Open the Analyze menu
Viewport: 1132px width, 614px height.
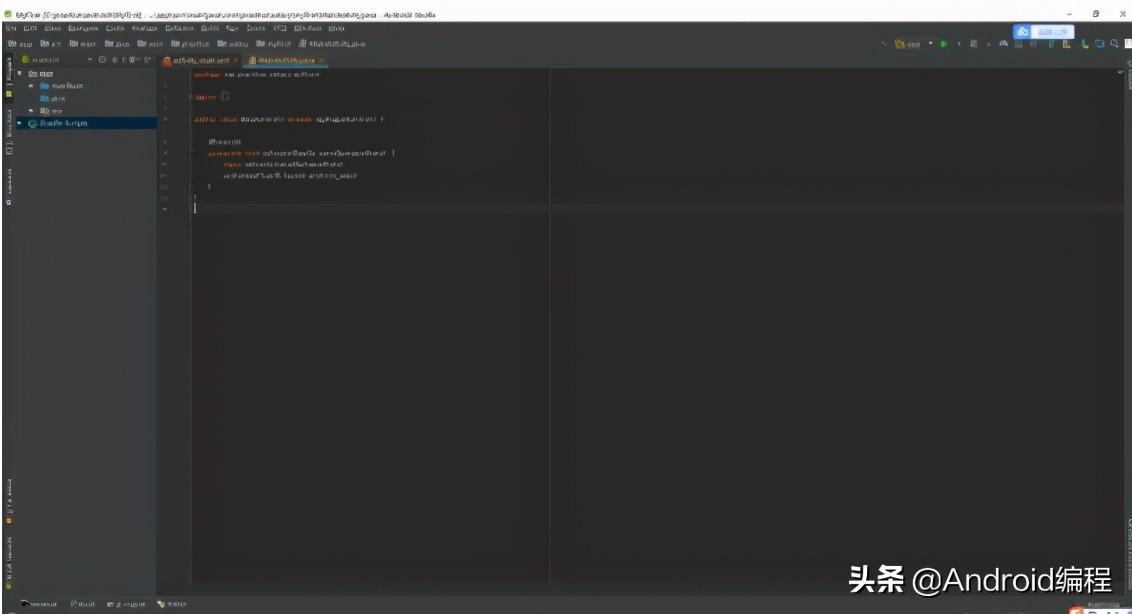pos(144,28)
